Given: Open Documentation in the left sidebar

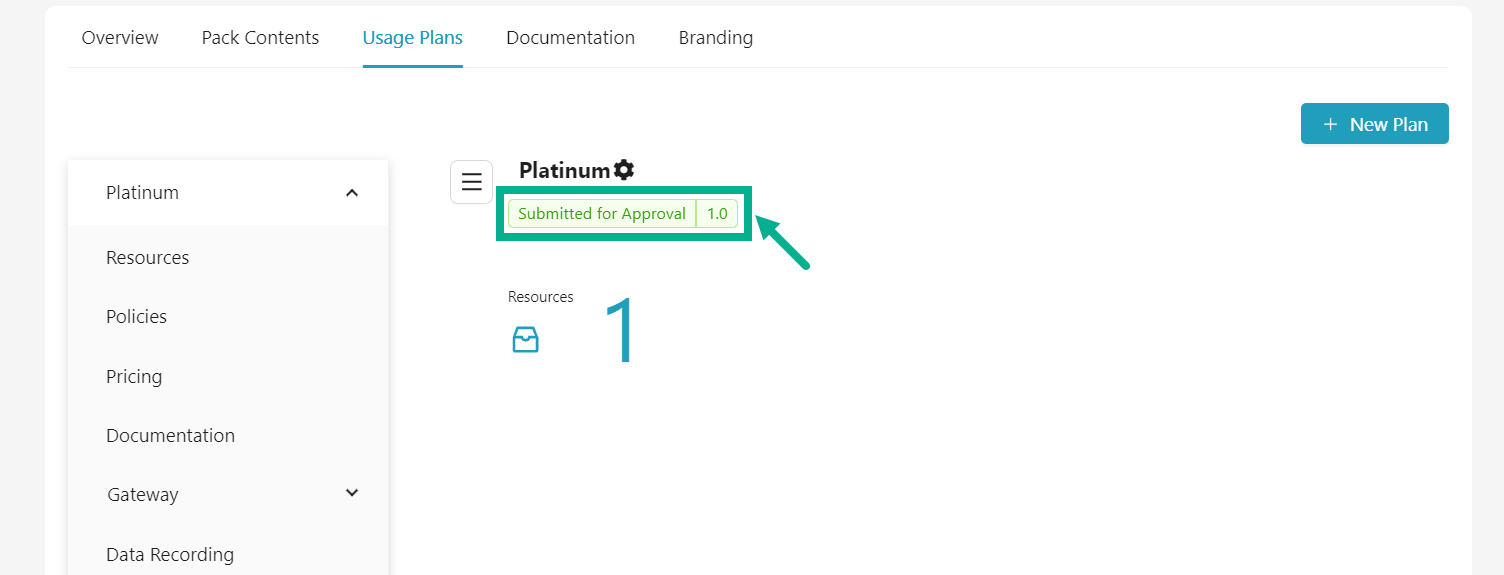Looking at the screenshot, I should (x=171, y=436).
